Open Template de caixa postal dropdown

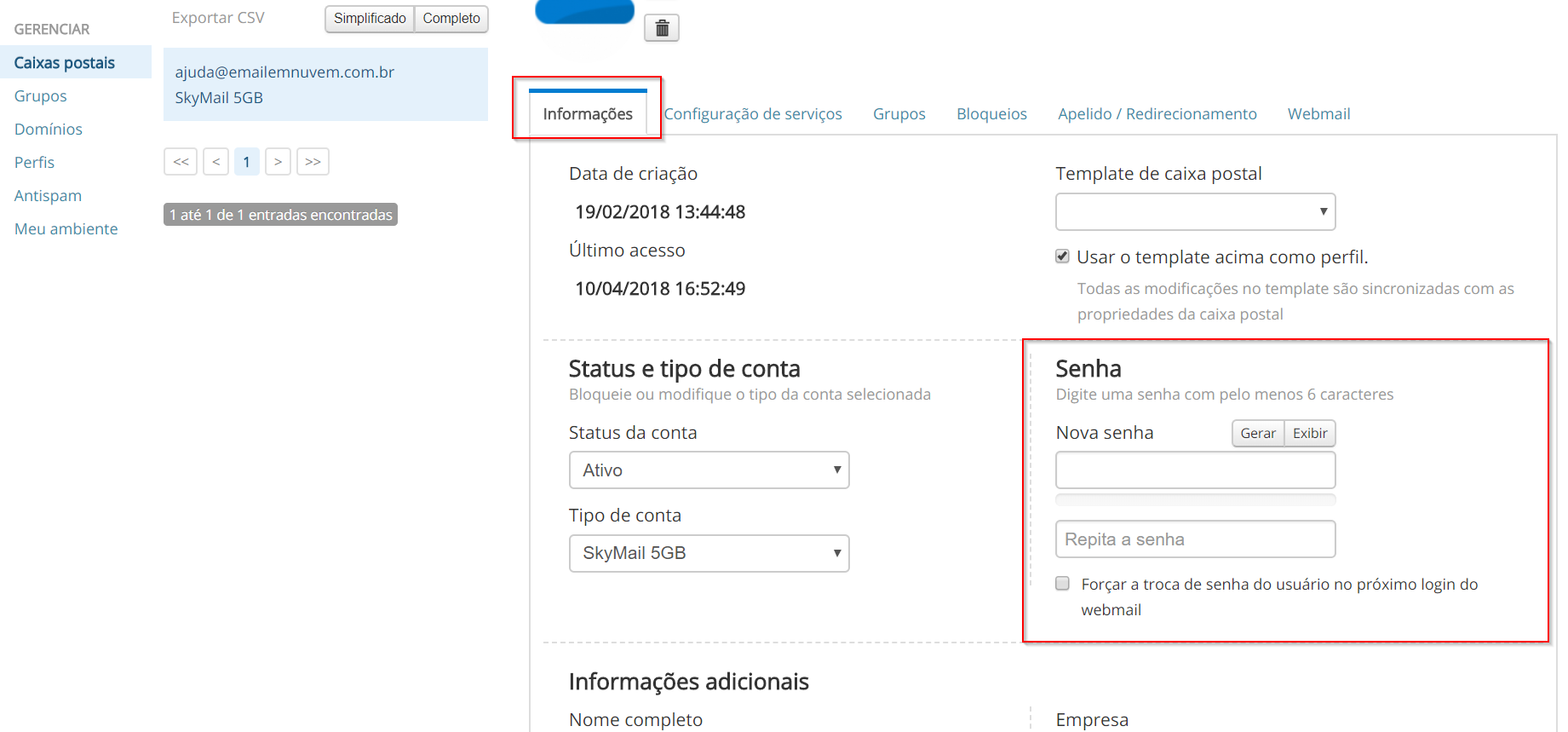coord(1195,212)
